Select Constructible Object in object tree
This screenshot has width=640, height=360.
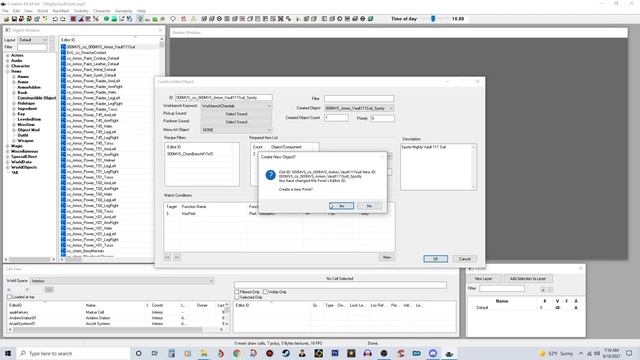(37, 98)
